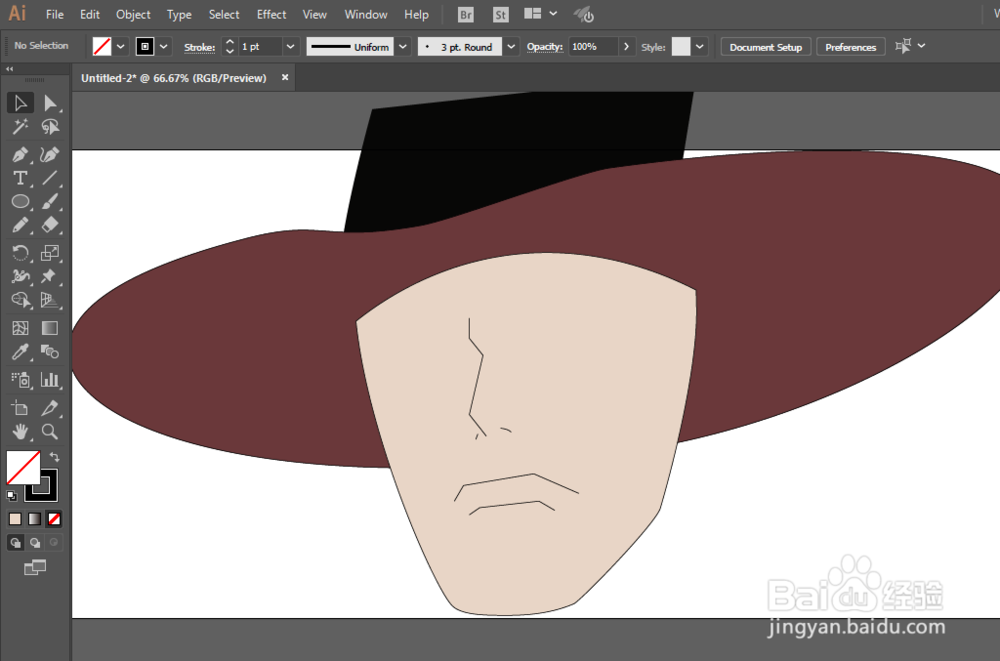Expand the Uniform width profile dropdown

coord(402,47)
